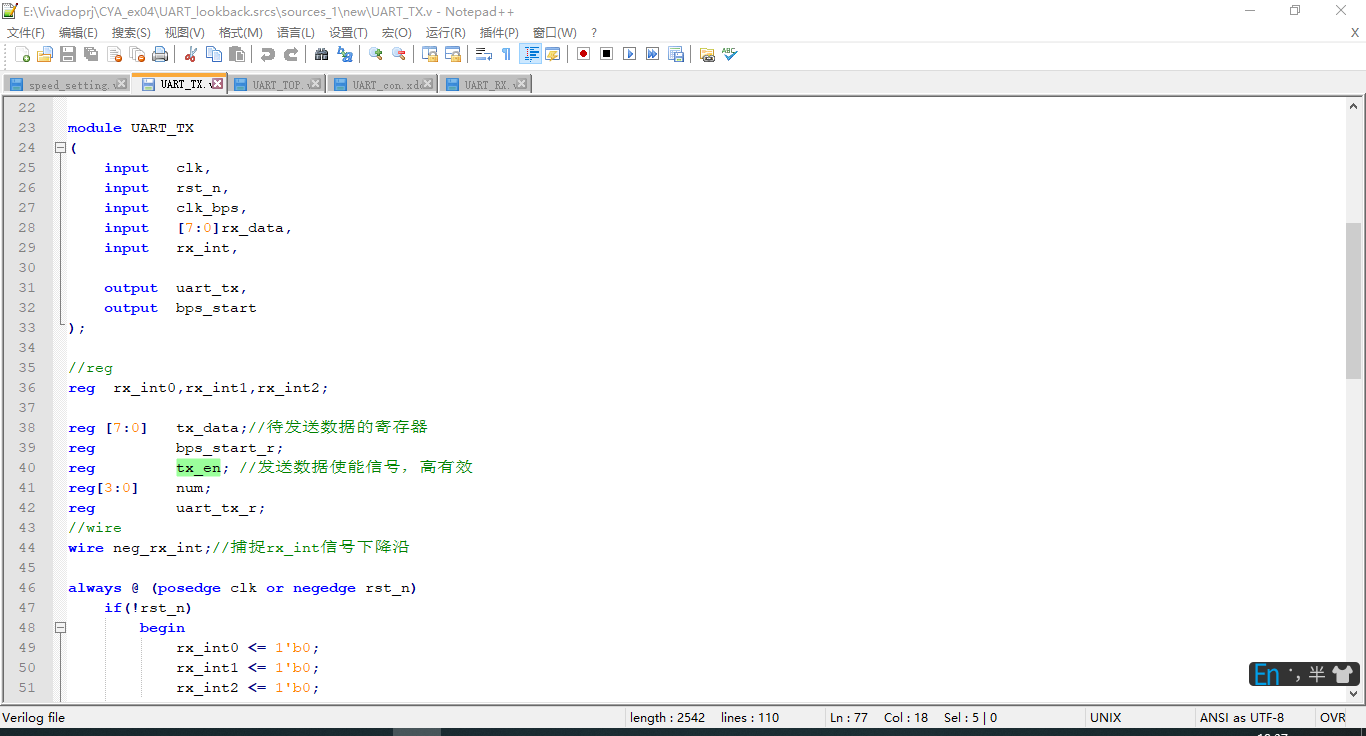Play the recorded macro
1366x736 pixels.
tap(629, 54)
